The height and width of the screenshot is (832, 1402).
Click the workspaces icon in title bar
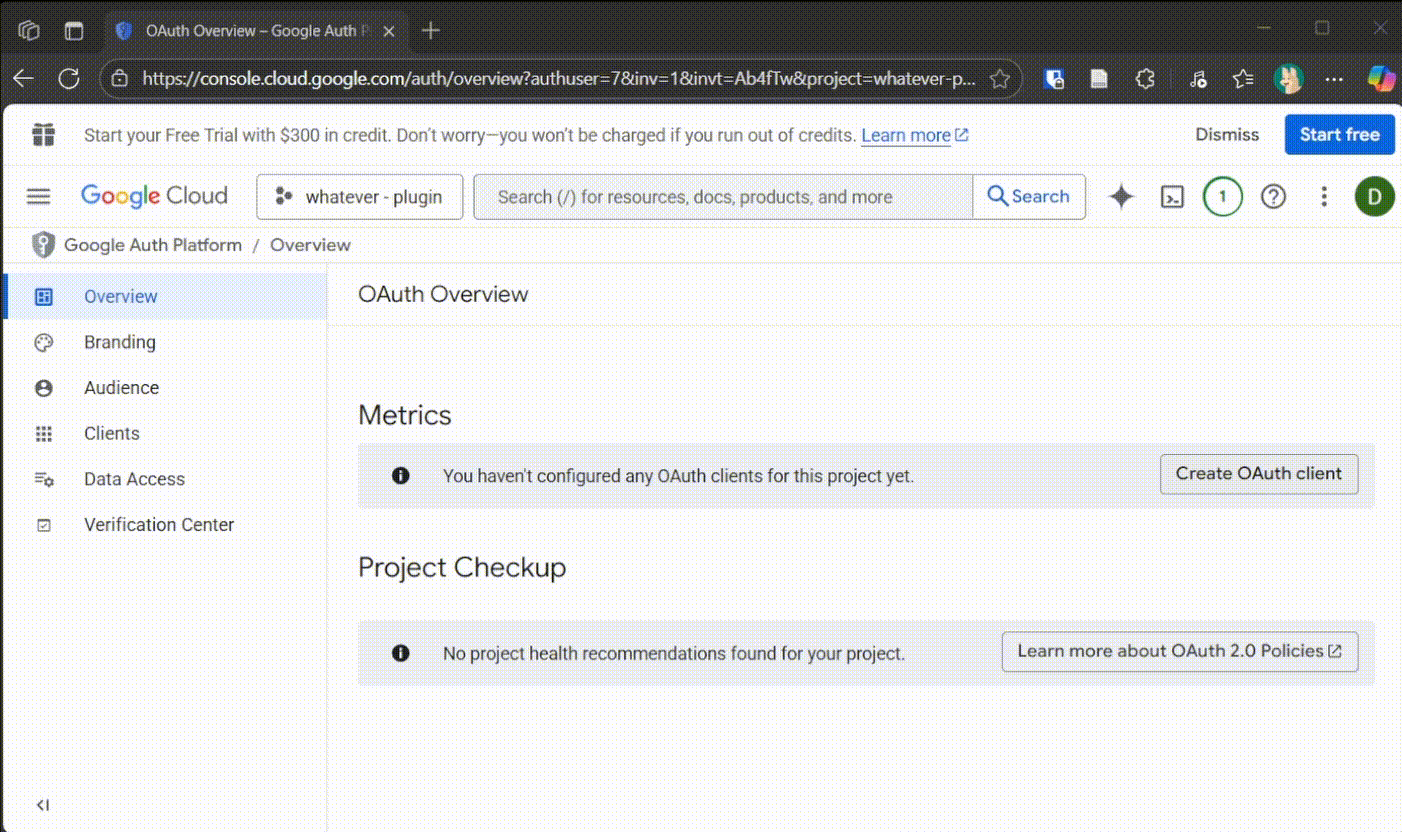click(29, 31)
